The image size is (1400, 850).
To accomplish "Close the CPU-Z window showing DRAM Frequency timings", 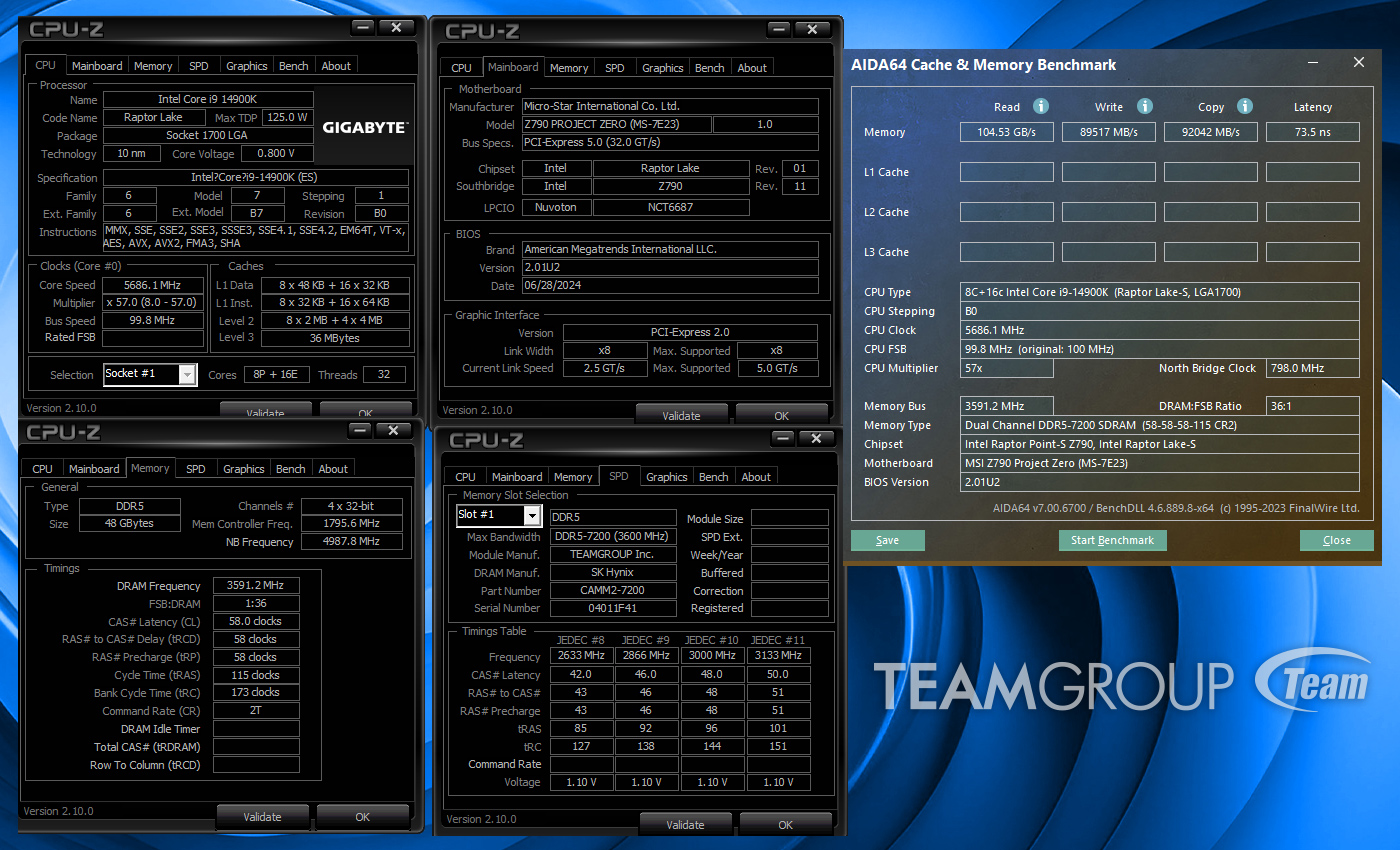I will (x=394, y=430).
